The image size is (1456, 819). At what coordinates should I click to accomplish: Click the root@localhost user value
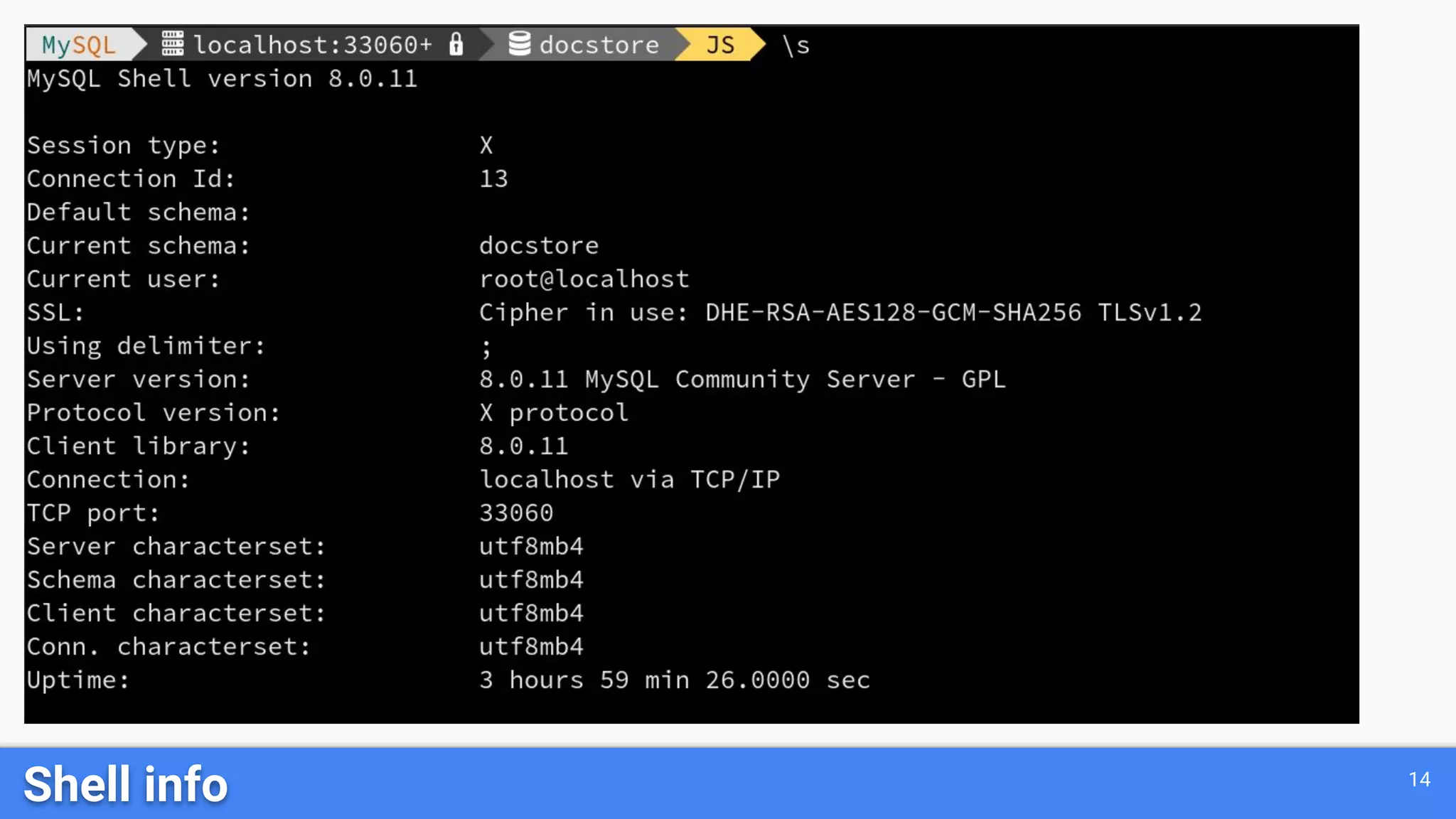pyautogui.click(x=584, y=279)
